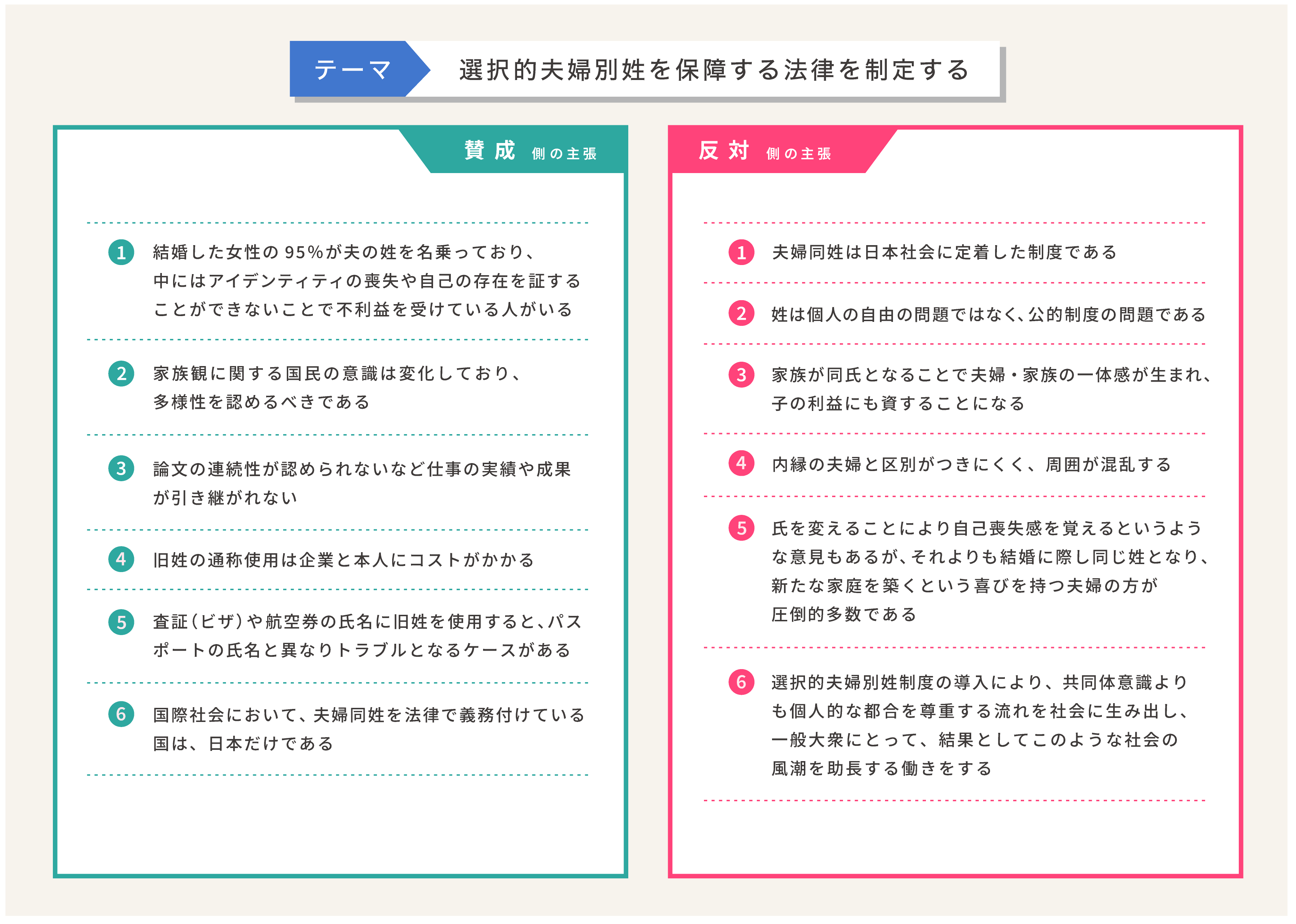Click pink number 1 circle in 反対 list
This screenshot has height=924, width=1296.
(742, 253)
